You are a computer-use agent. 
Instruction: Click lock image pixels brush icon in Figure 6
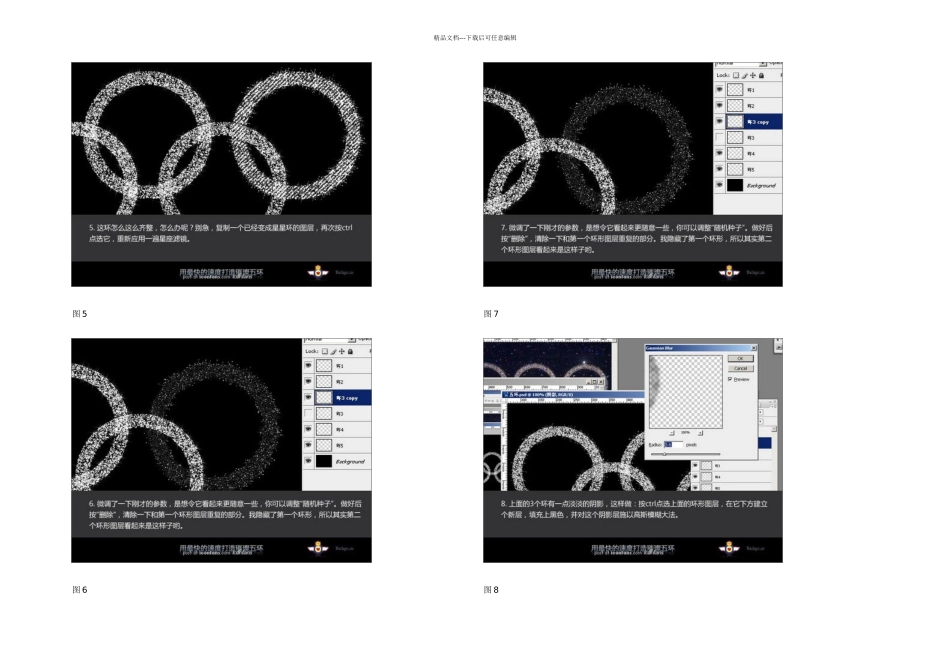pos(334,351)
